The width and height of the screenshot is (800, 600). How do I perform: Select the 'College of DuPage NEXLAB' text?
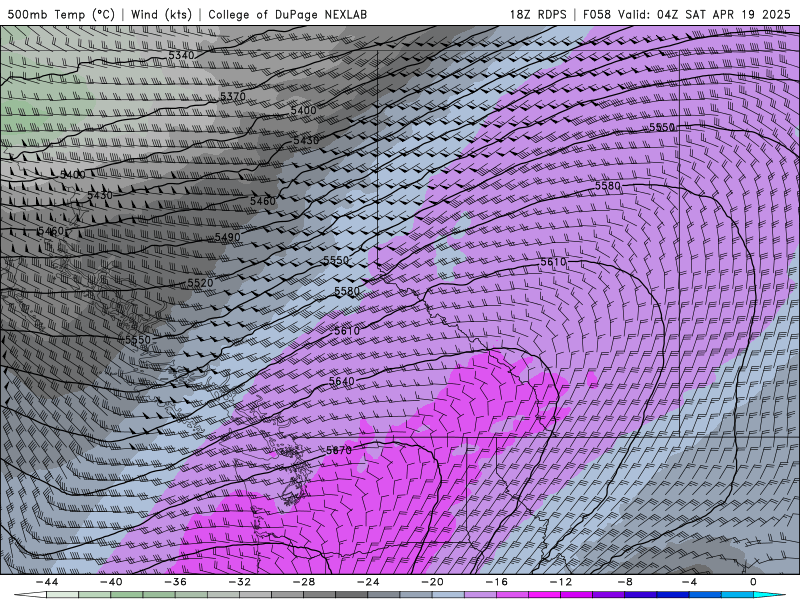click(287, 14)
